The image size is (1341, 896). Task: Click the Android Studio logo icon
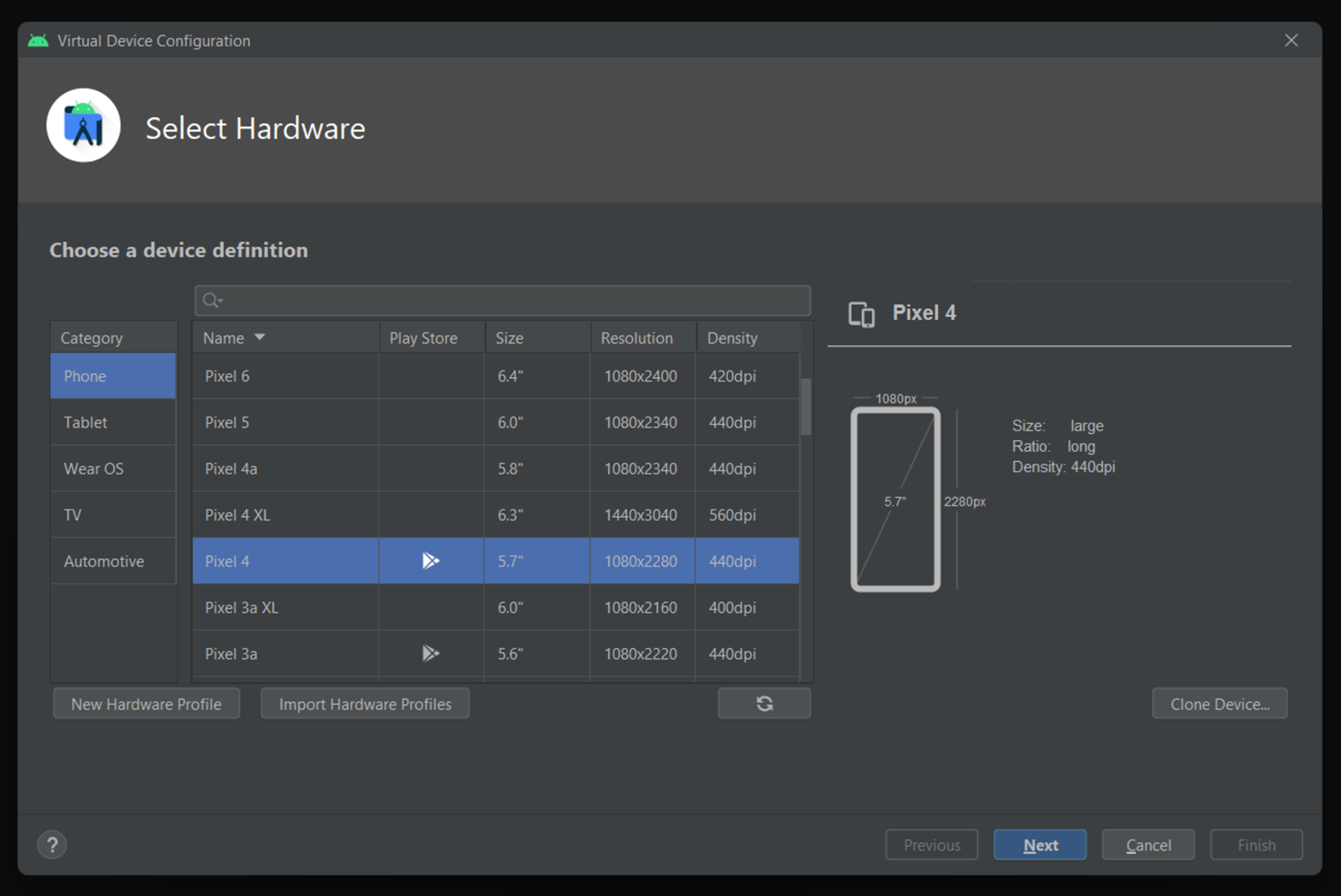tap(83, 126)
